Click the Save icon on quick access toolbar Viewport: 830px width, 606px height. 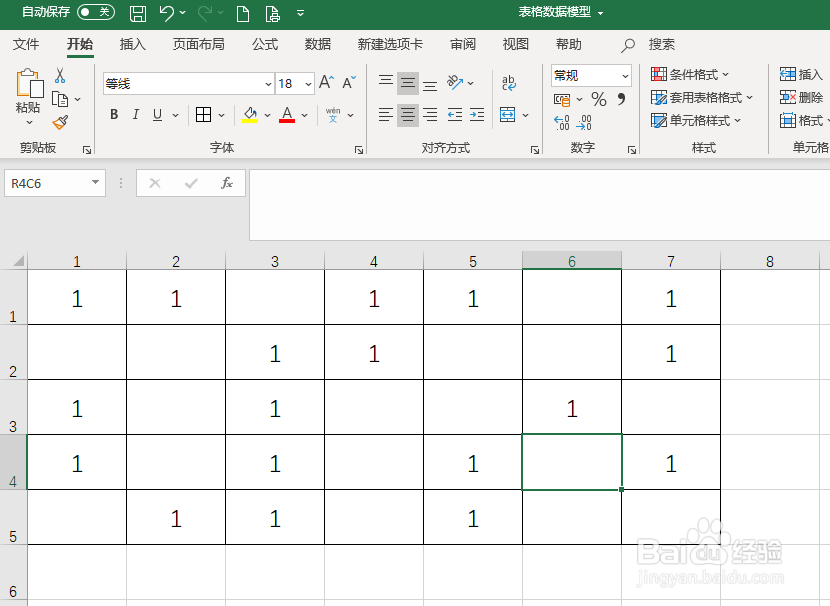tap(137, 14)
